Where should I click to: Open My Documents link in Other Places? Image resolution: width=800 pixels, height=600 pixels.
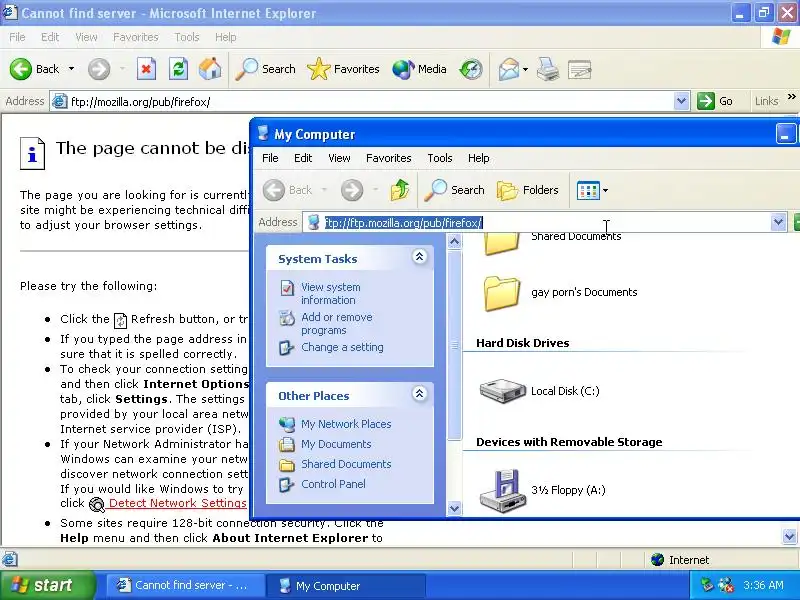click(336, 444)
